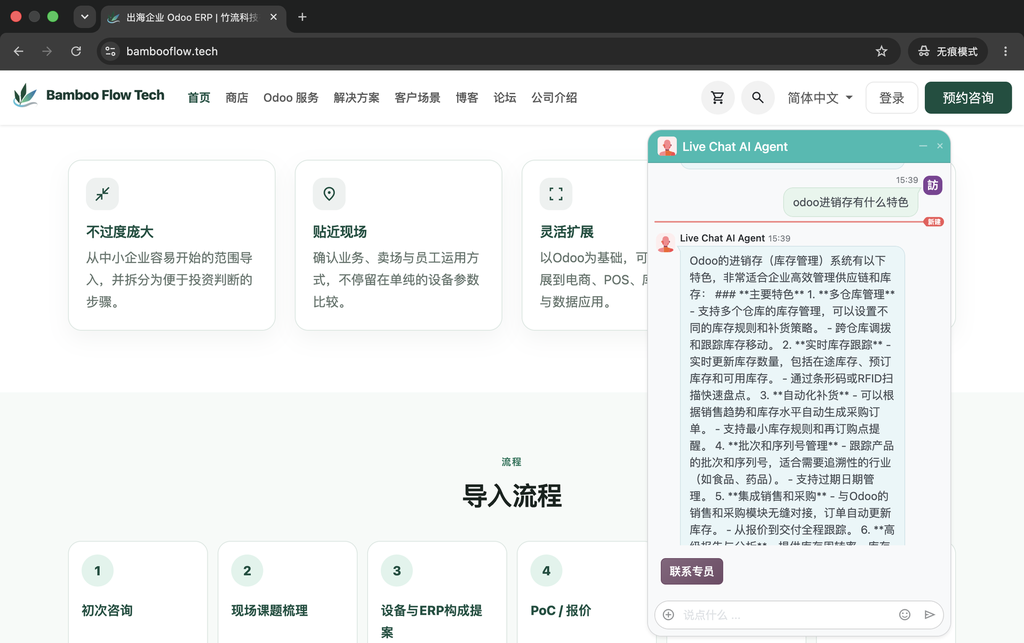
Task: Open the 解决方案 menu
Action: (356, 98)
